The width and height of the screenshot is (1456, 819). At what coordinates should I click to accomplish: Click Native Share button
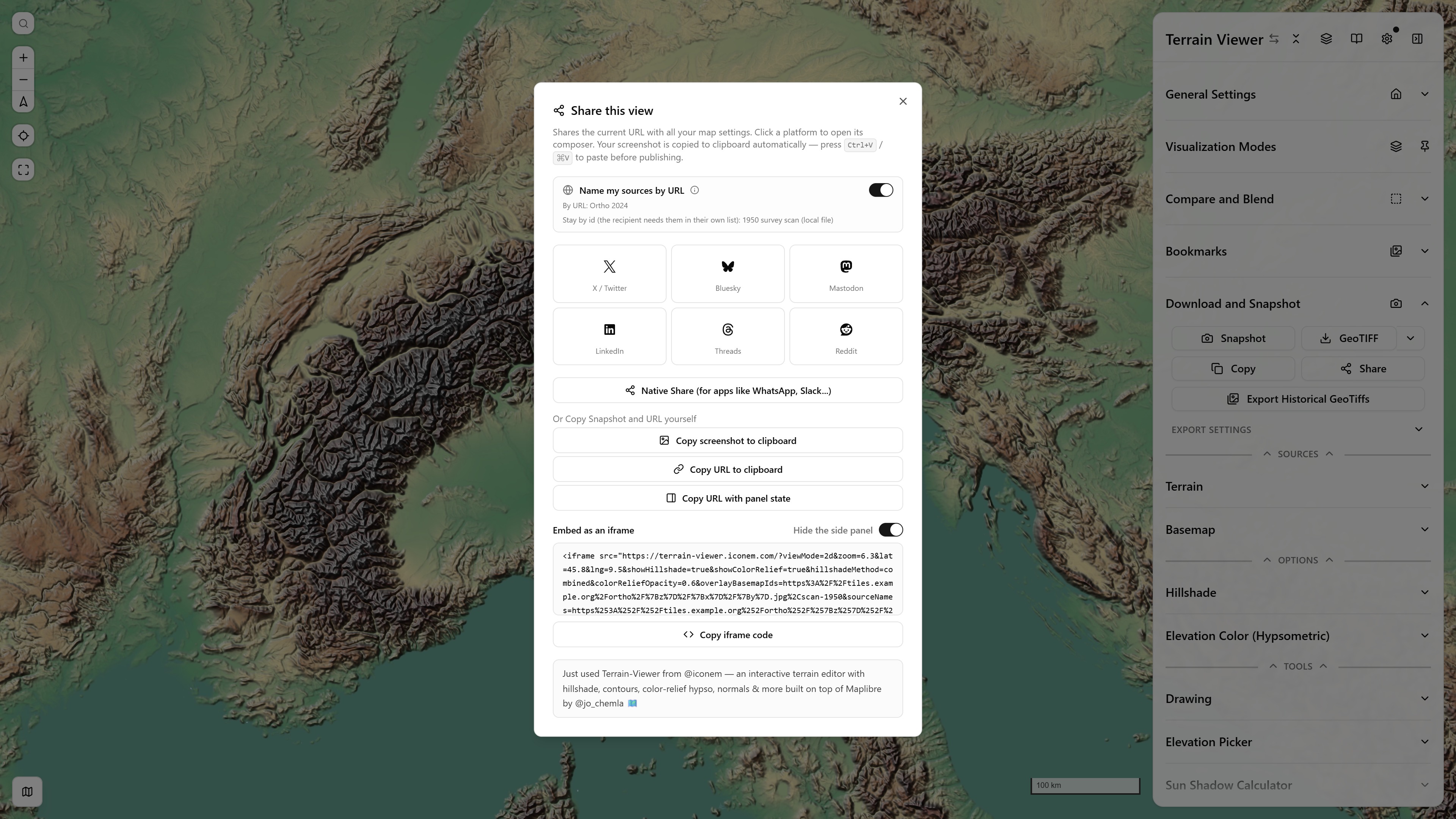728,391
